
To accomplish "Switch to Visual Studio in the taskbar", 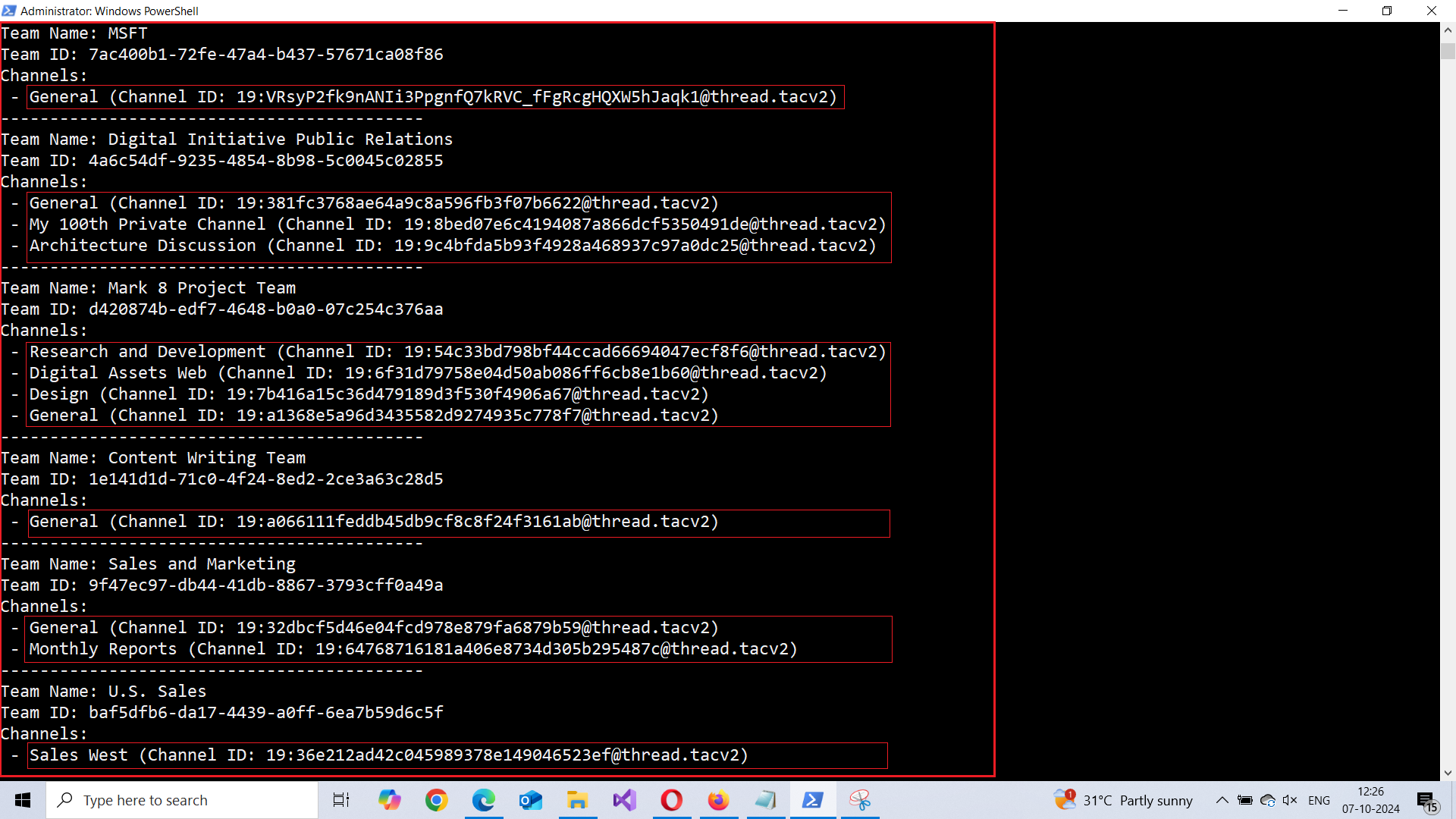I will click(624, 800).
